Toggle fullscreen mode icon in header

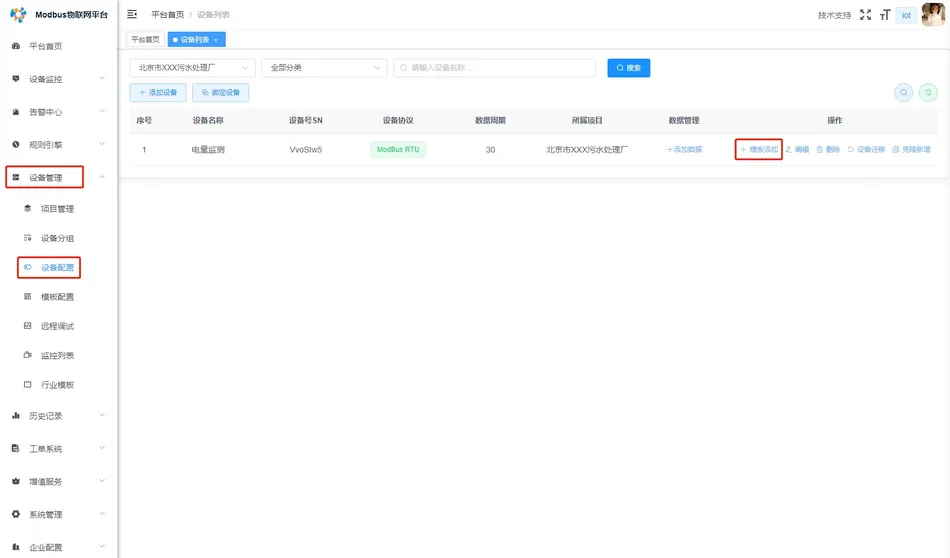point(865,15)
